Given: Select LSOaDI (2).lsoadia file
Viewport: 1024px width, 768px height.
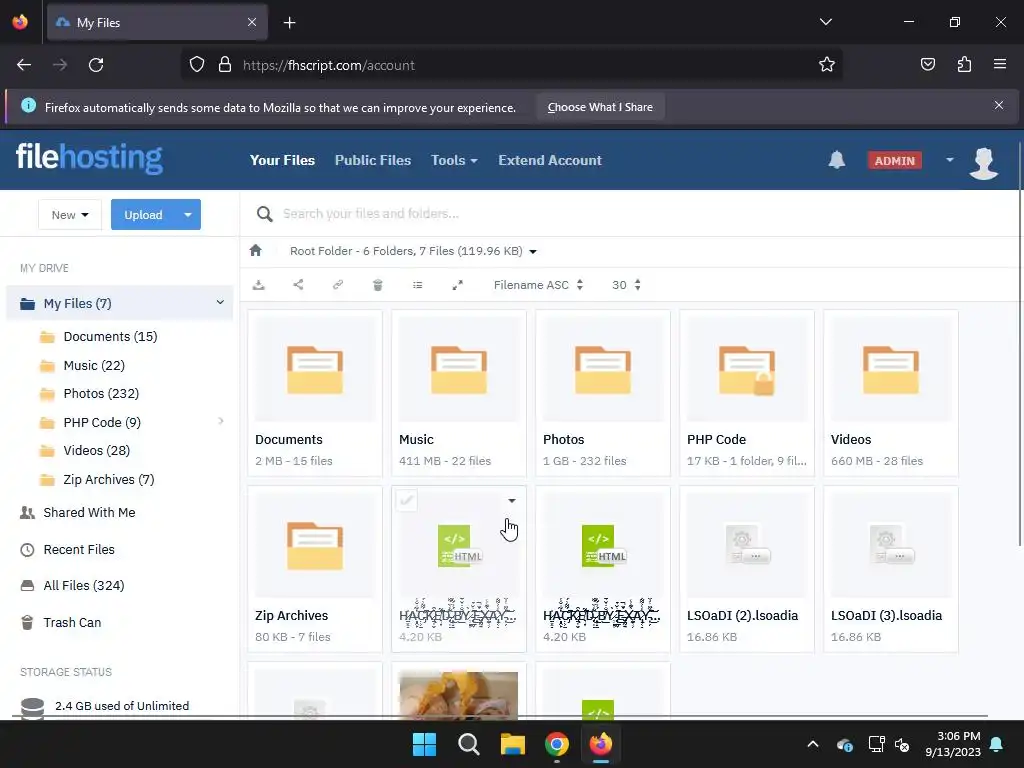Looking at the screenshot, I should click(x=746, y=569).
